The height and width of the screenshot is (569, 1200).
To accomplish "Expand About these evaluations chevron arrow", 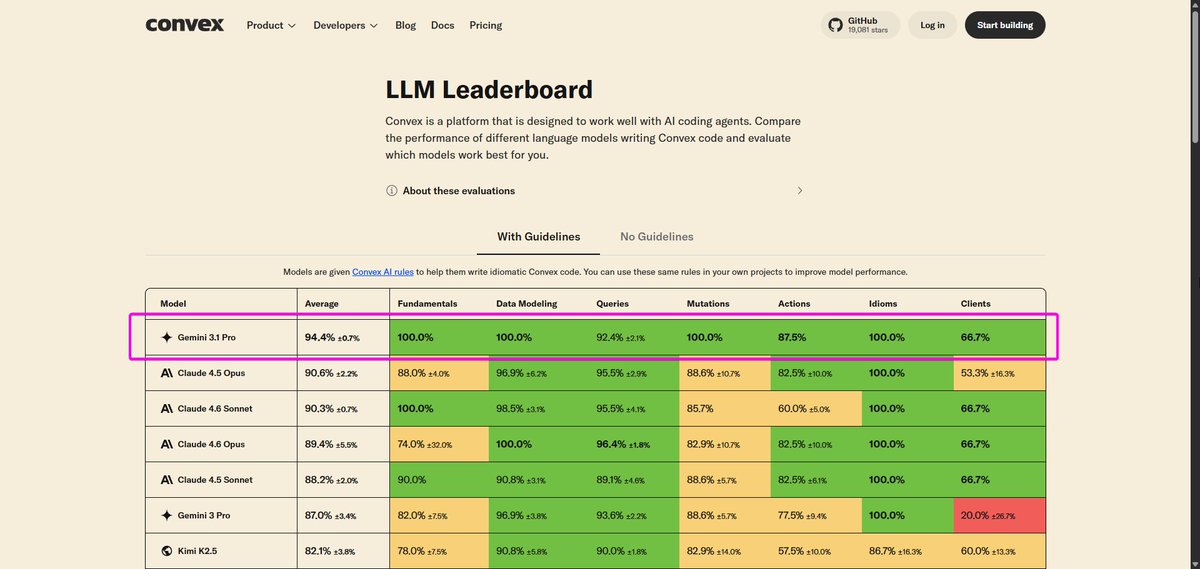I will [x=799, y=191].
